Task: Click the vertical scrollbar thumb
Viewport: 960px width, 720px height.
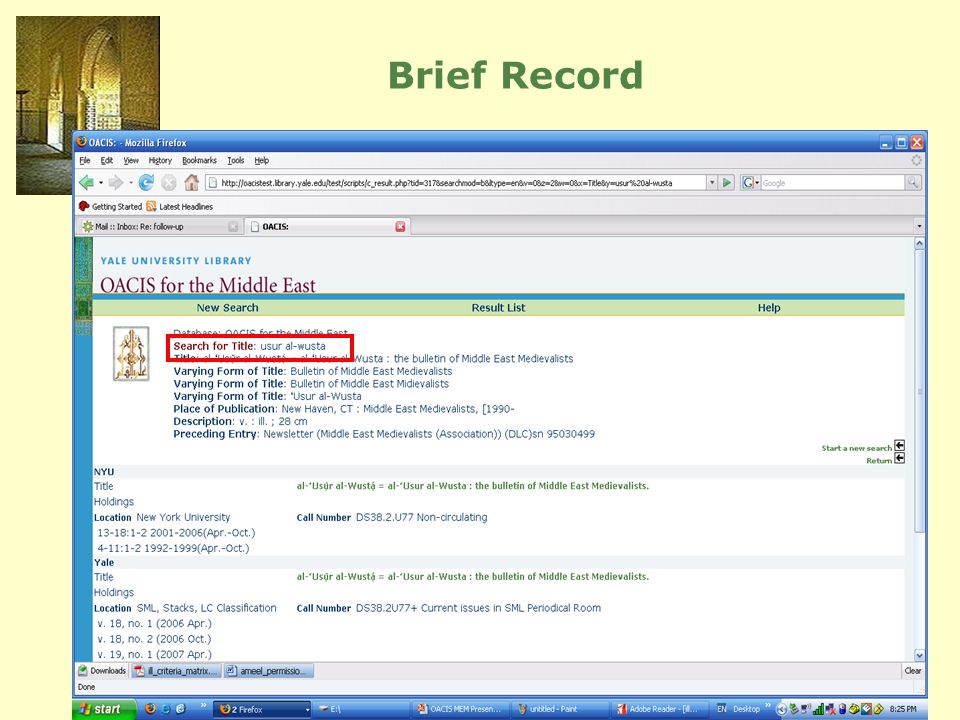Action: [919, 392]
